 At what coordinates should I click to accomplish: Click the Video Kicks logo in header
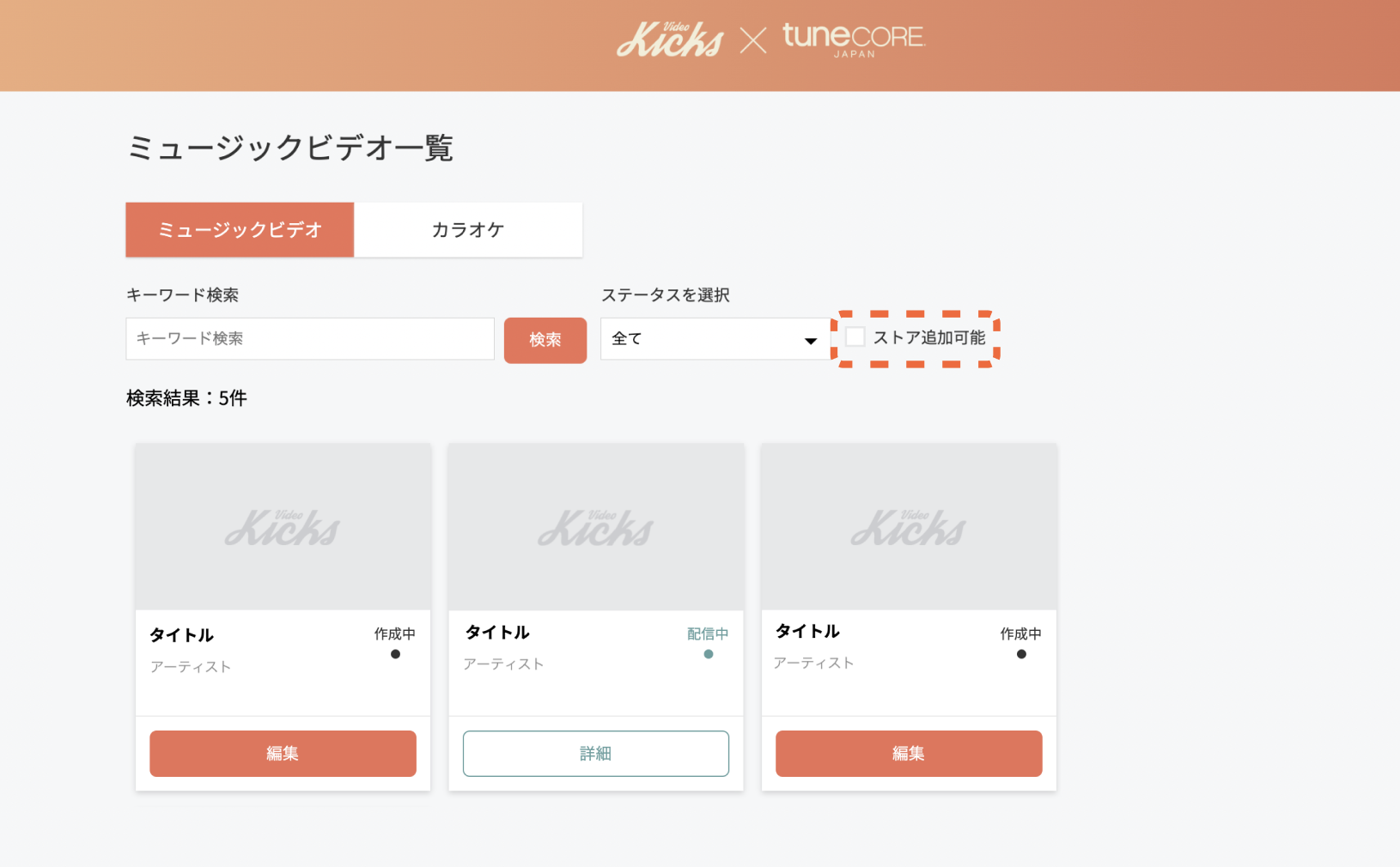click(x=670, y=39)
